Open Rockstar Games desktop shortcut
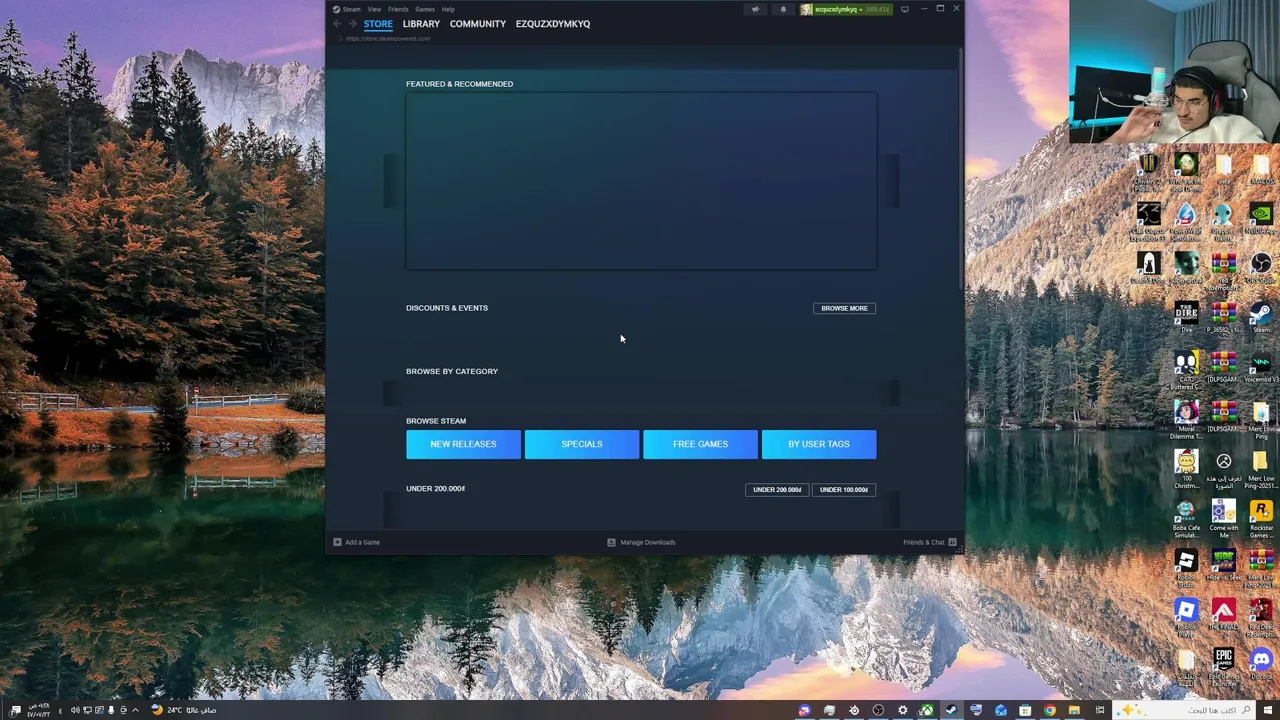Image resolution: width=1280 pixels, height=720 pixels. point(1261,519)
